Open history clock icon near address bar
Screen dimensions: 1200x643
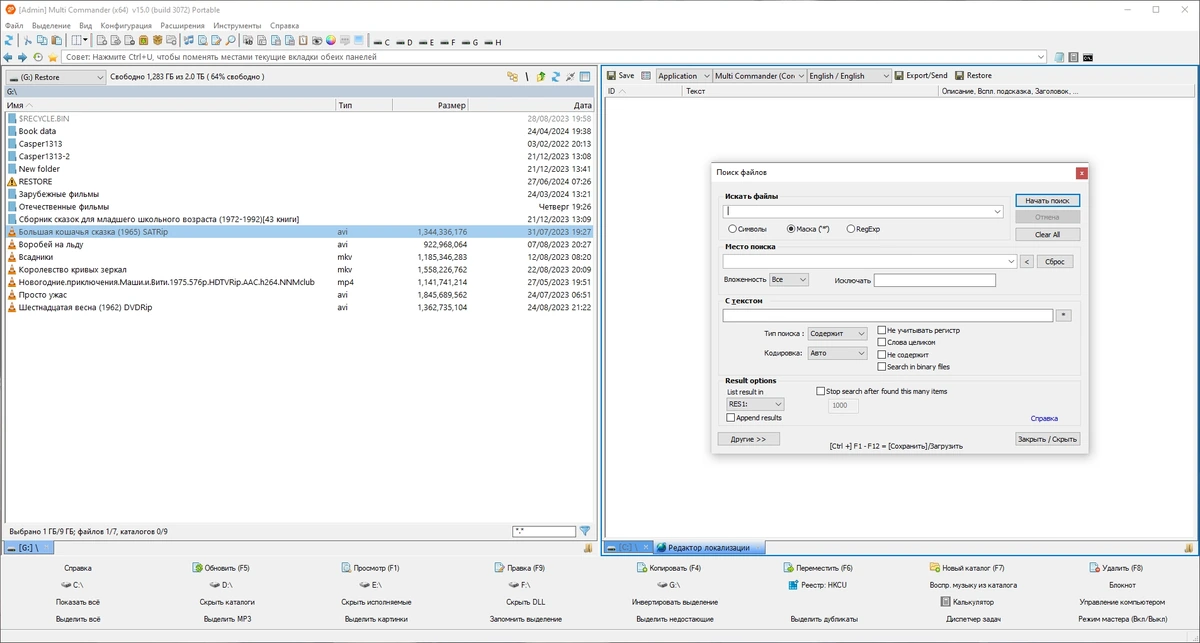tap(38, 57)
